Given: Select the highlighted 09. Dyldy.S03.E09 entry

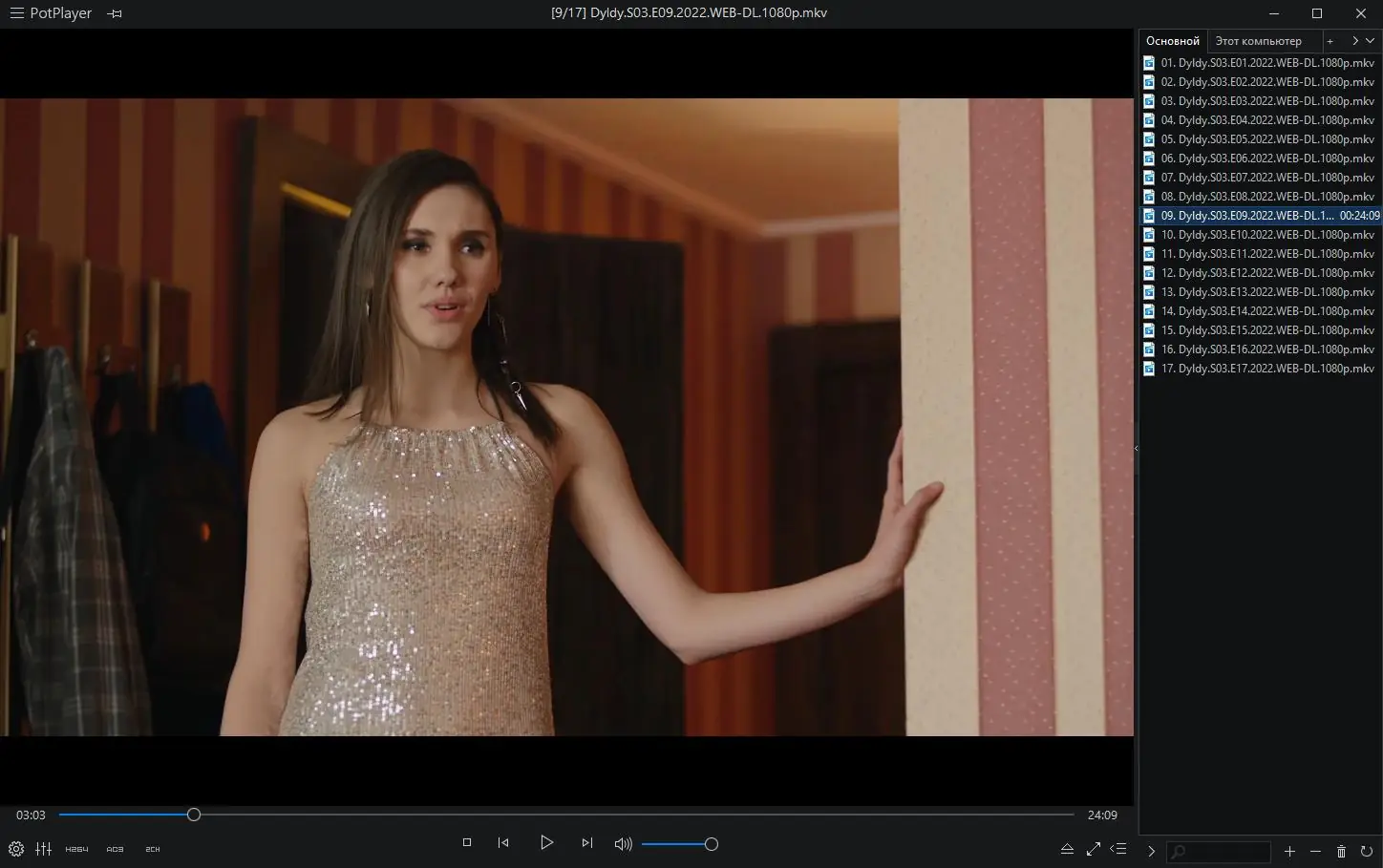Looking at the screenshot, I should point(1261,216).
